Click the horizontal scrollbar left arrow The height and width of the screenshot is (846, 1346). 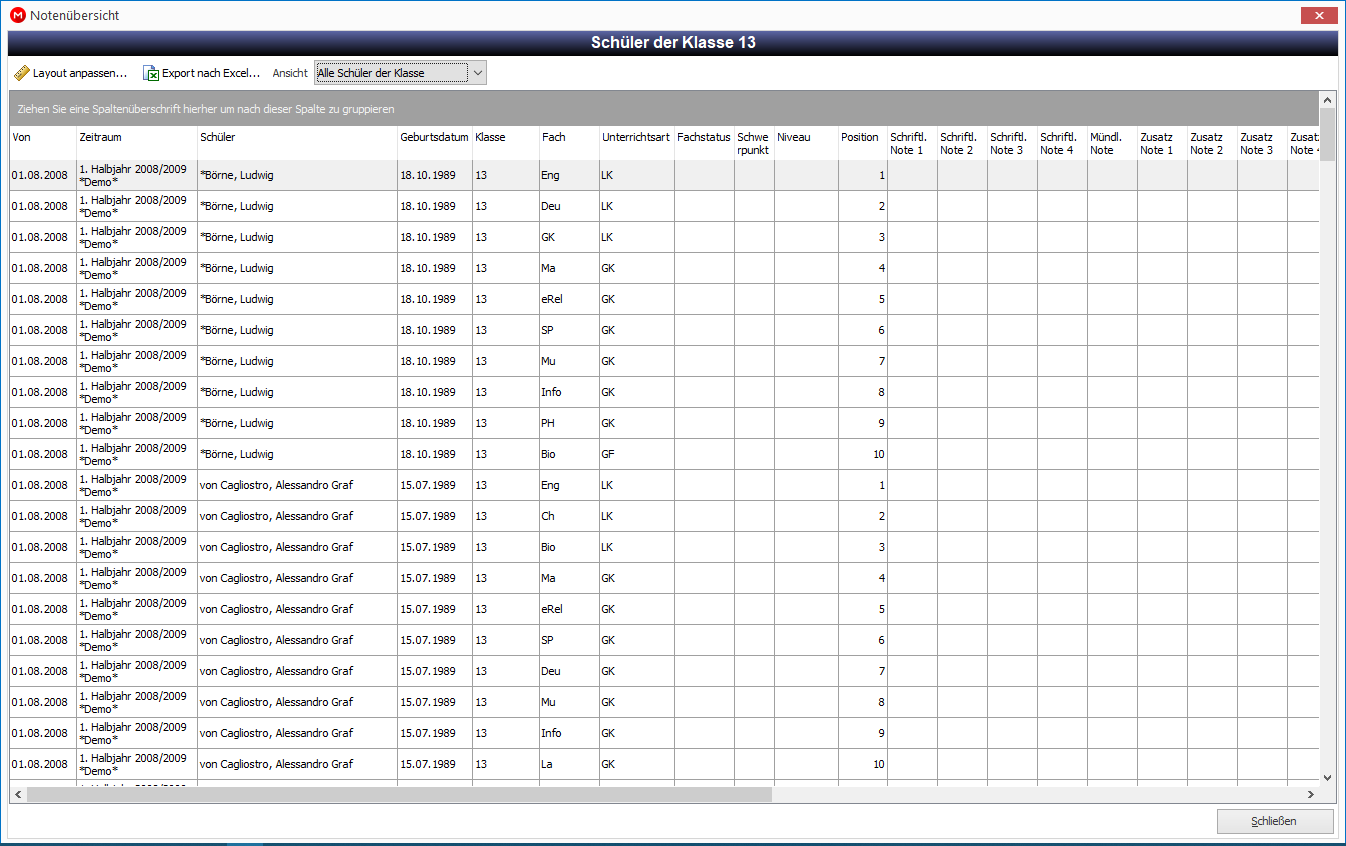click(x=18, y=794)
